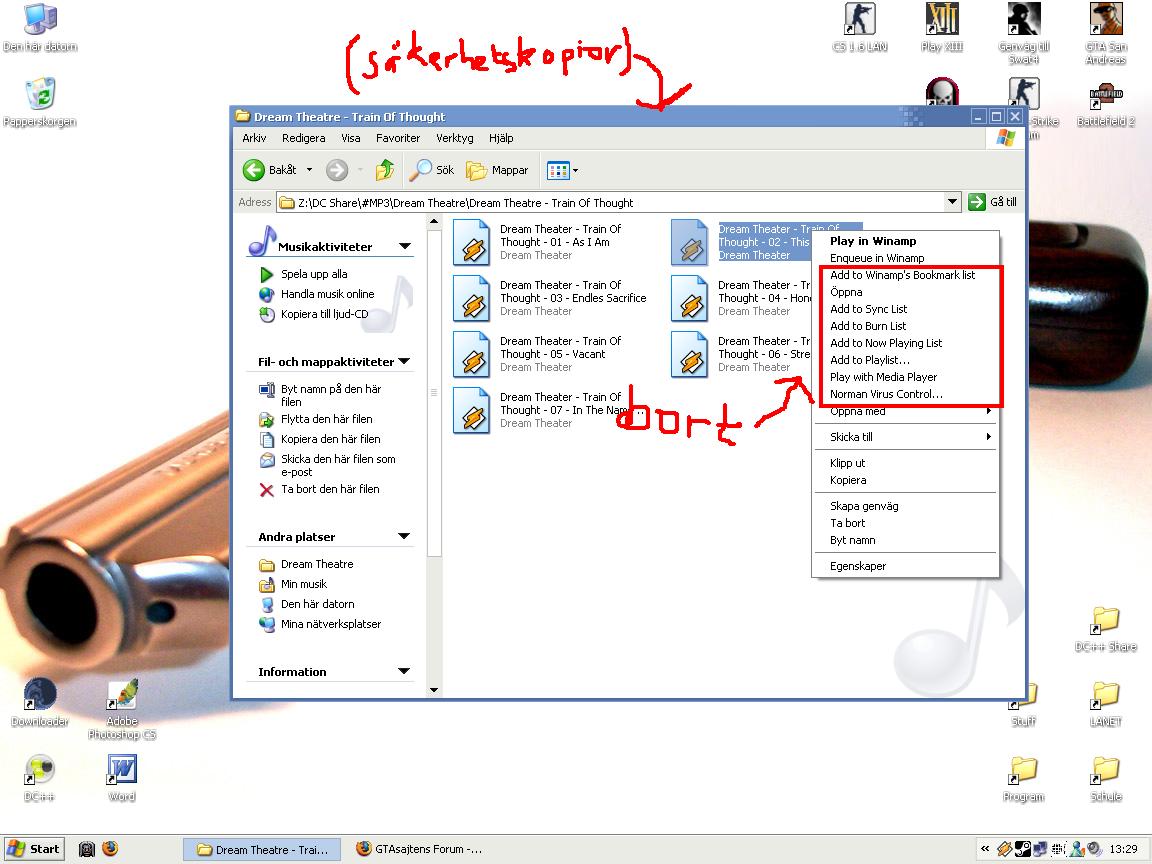Screen dimensions: 1152x864
Task: Click the green Bakåt back arrow
Action: click(253, 170)
